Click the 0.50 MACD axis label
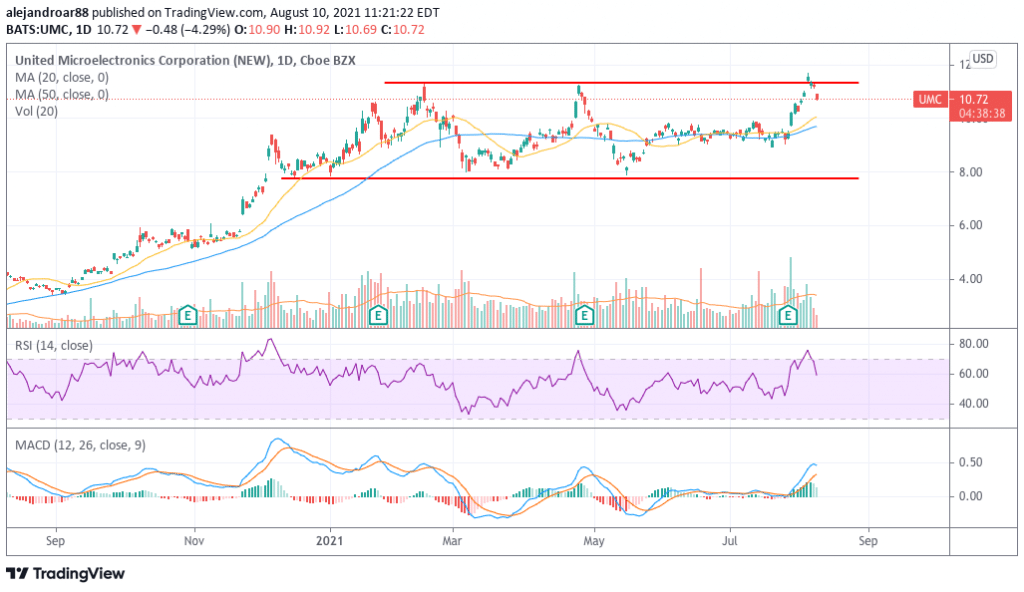 (x=970, y=463)
